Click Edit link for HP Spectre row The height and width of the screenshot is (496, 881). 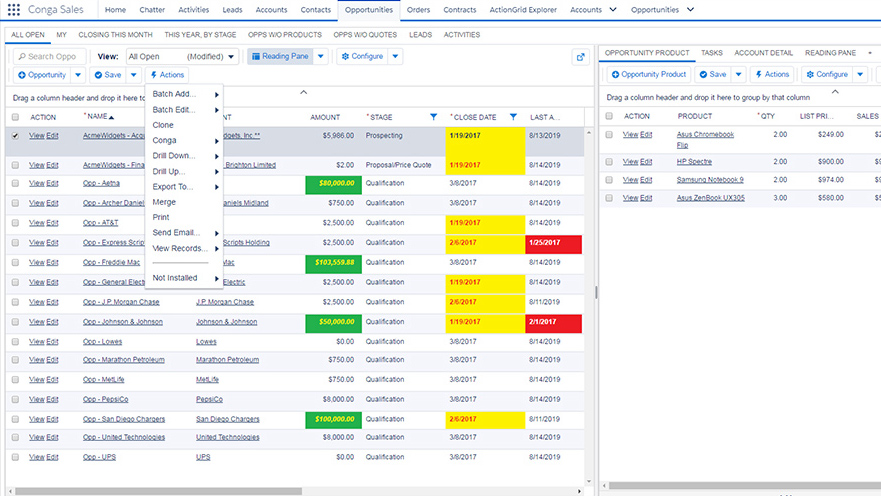pyautogui.click(x=646, y=162)
